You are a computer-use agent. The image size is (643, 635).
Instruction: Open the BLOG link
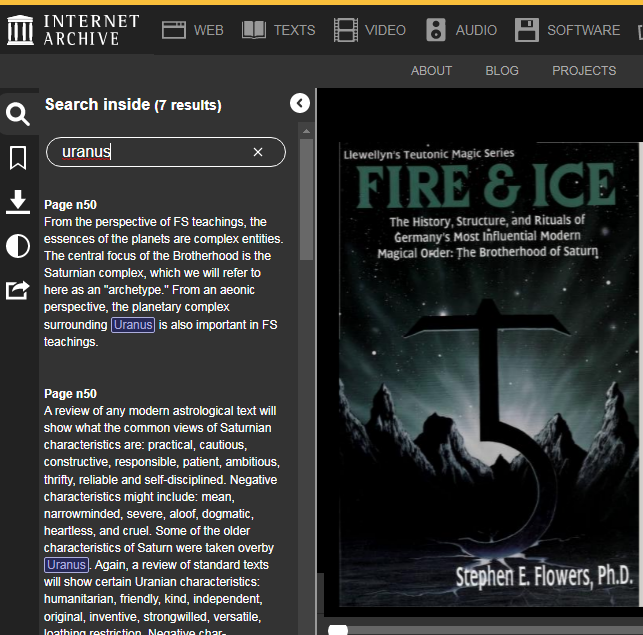(x=502, y=71)
